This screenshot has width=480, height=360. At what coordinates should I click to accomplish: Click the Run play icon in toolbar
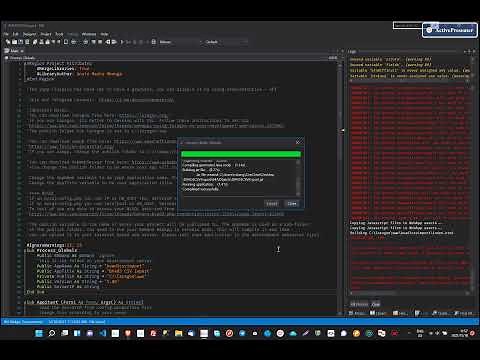(122, 42)
